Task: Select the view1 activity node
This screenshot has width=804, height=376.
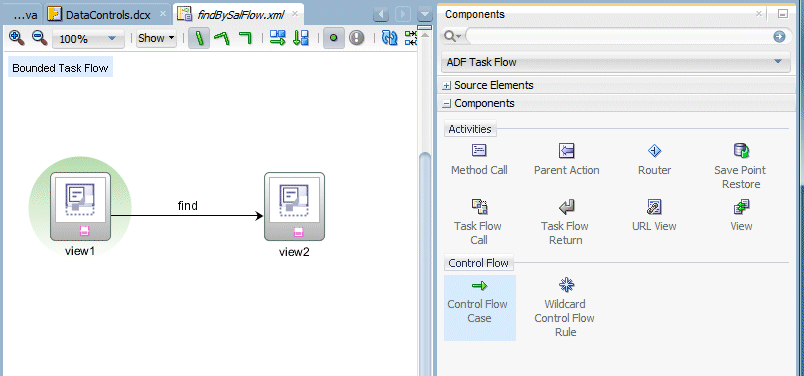Action: [81, 206]
